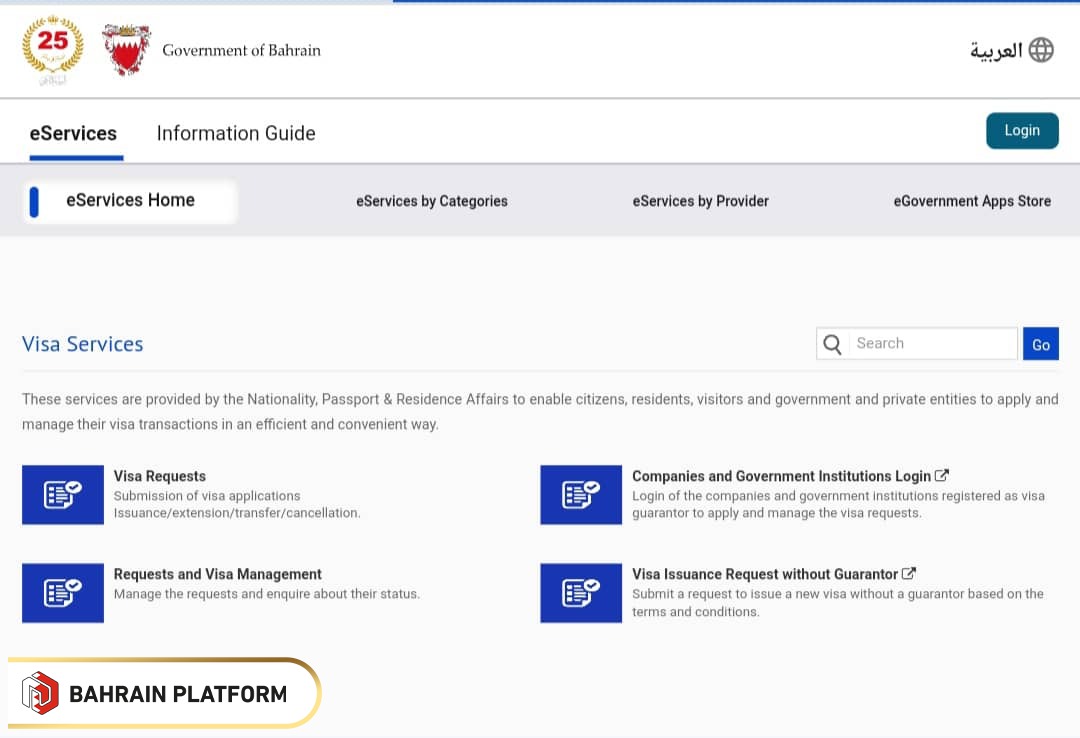The height and width of the screenshot is (738, 1080).
Task: Switch language to Arabic
Action: 995,50
